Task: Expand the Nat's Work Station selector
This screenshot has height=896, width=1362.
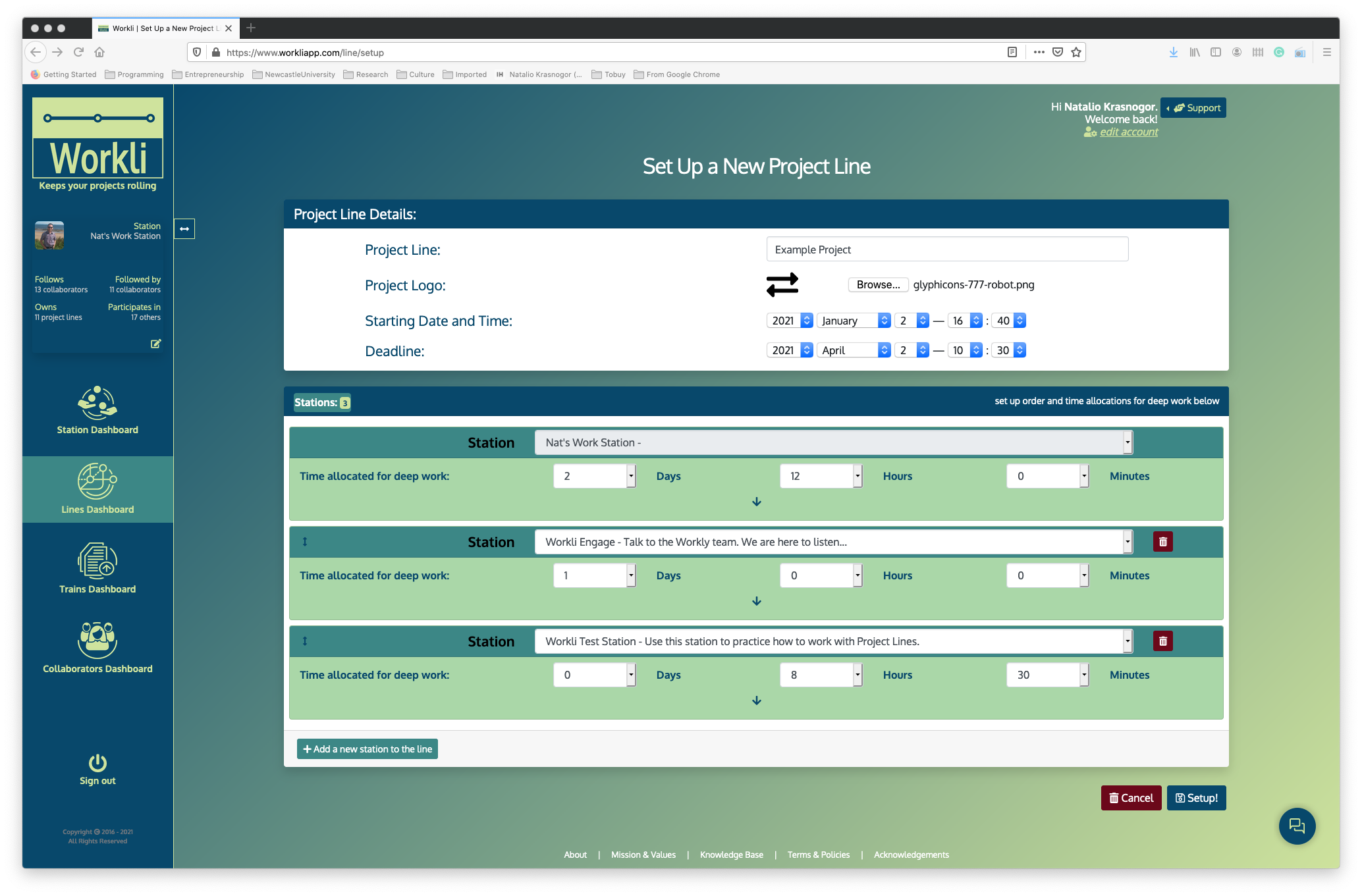Action: tap(833, 442)
